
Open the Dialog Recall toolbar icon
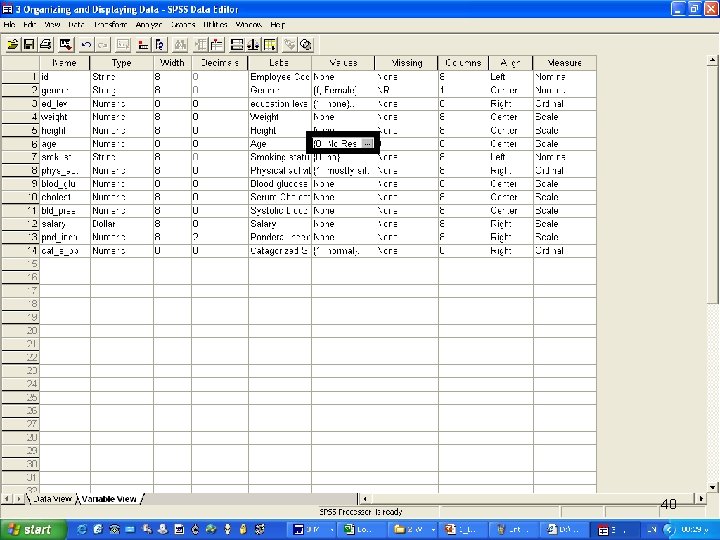click(x=66, y=45)
